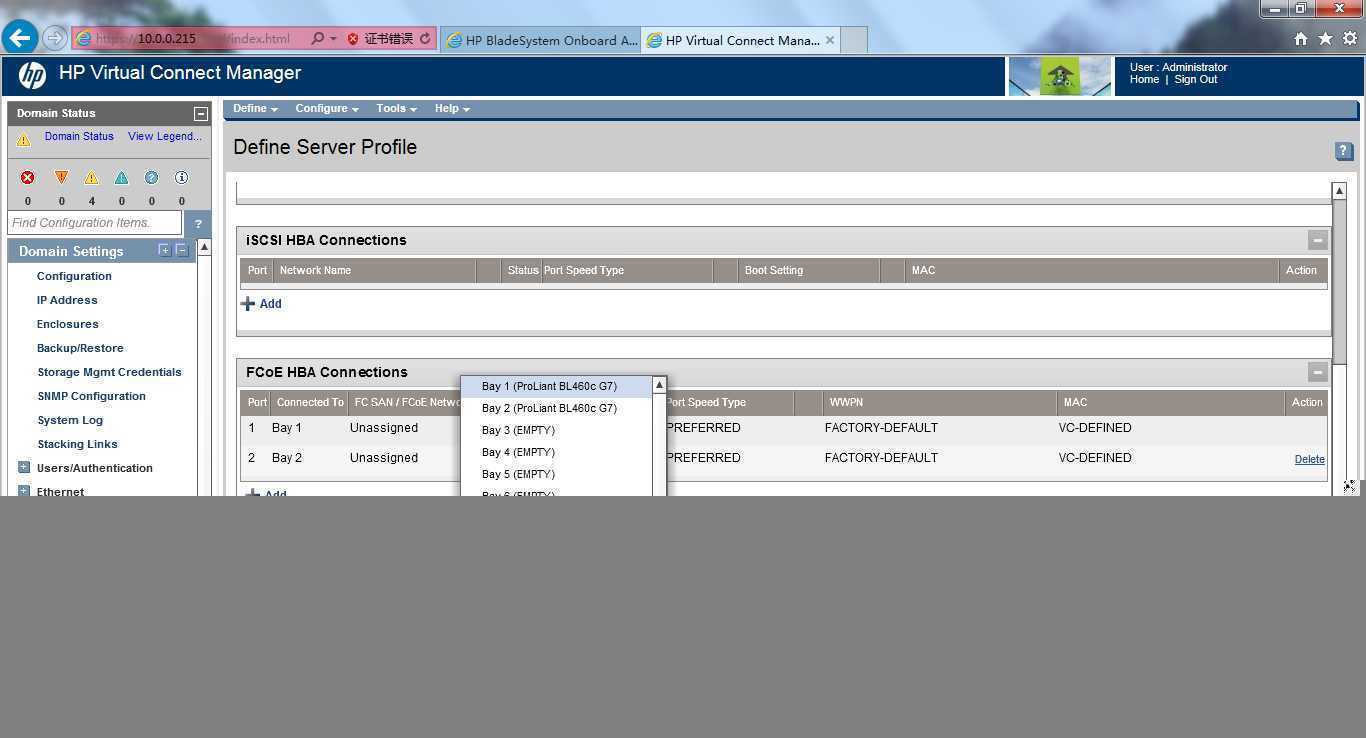Collapse the Domain Status panel
Image resolution: width=1366 pixels, height=738 pixels.
tap(200, 114)
